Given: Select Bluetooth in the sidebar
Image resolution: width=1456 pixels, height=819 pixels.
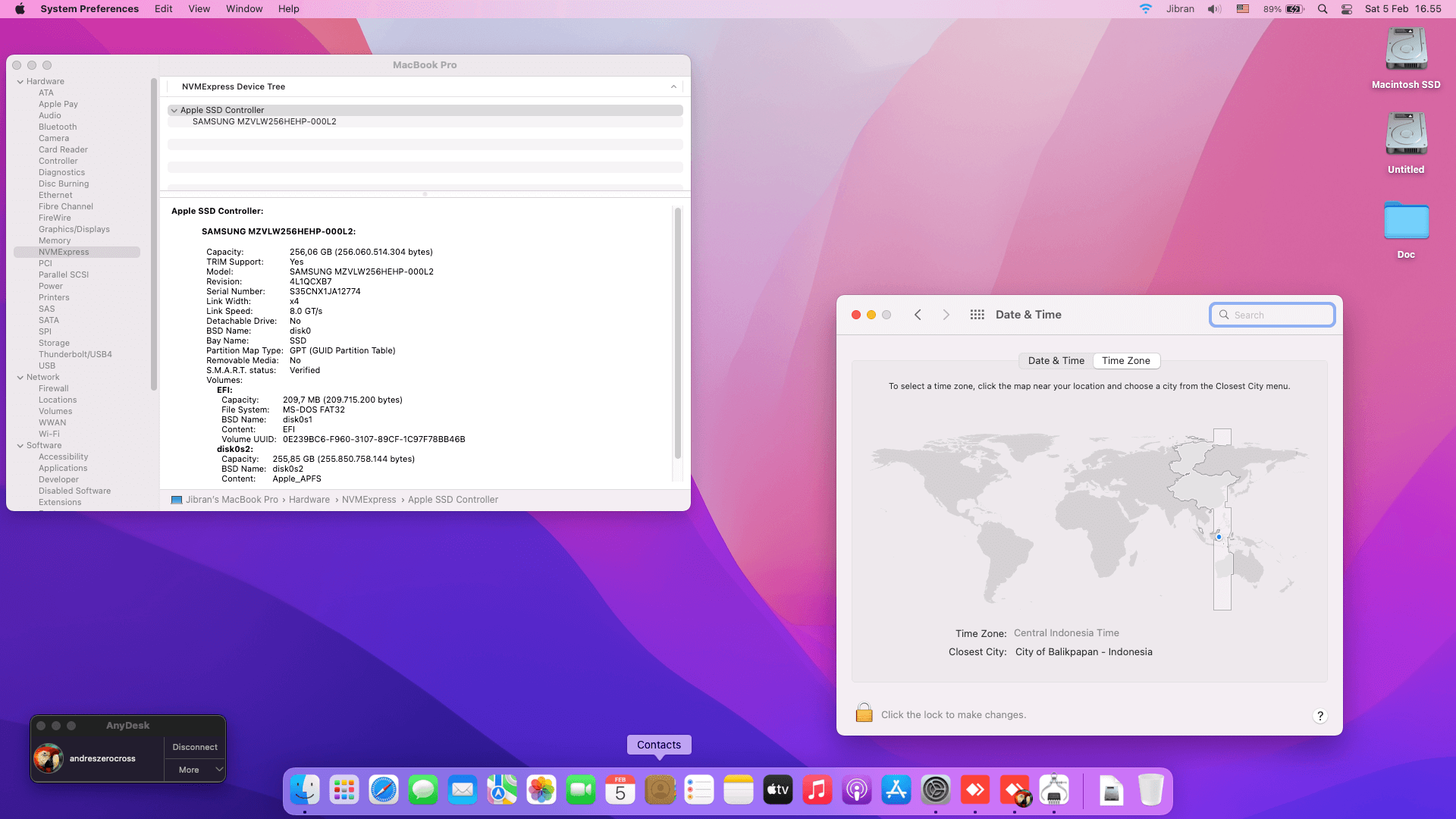Looking at the screenshot, I should coord(58,127).
